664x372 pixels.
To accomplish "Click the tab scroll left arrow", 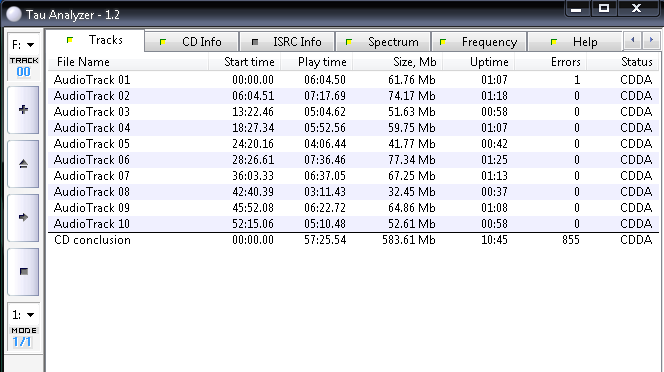I will (x=633, y=40).
